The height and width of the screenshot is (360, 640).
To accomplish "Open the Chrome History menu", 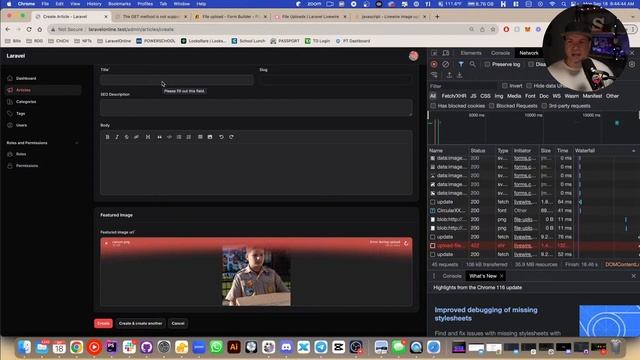I will coord(94,4).
